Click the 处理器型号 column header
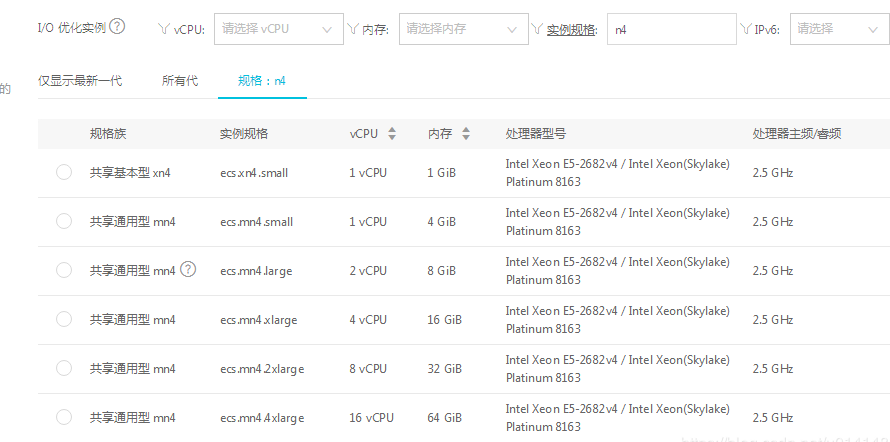 tap(535, 134)
